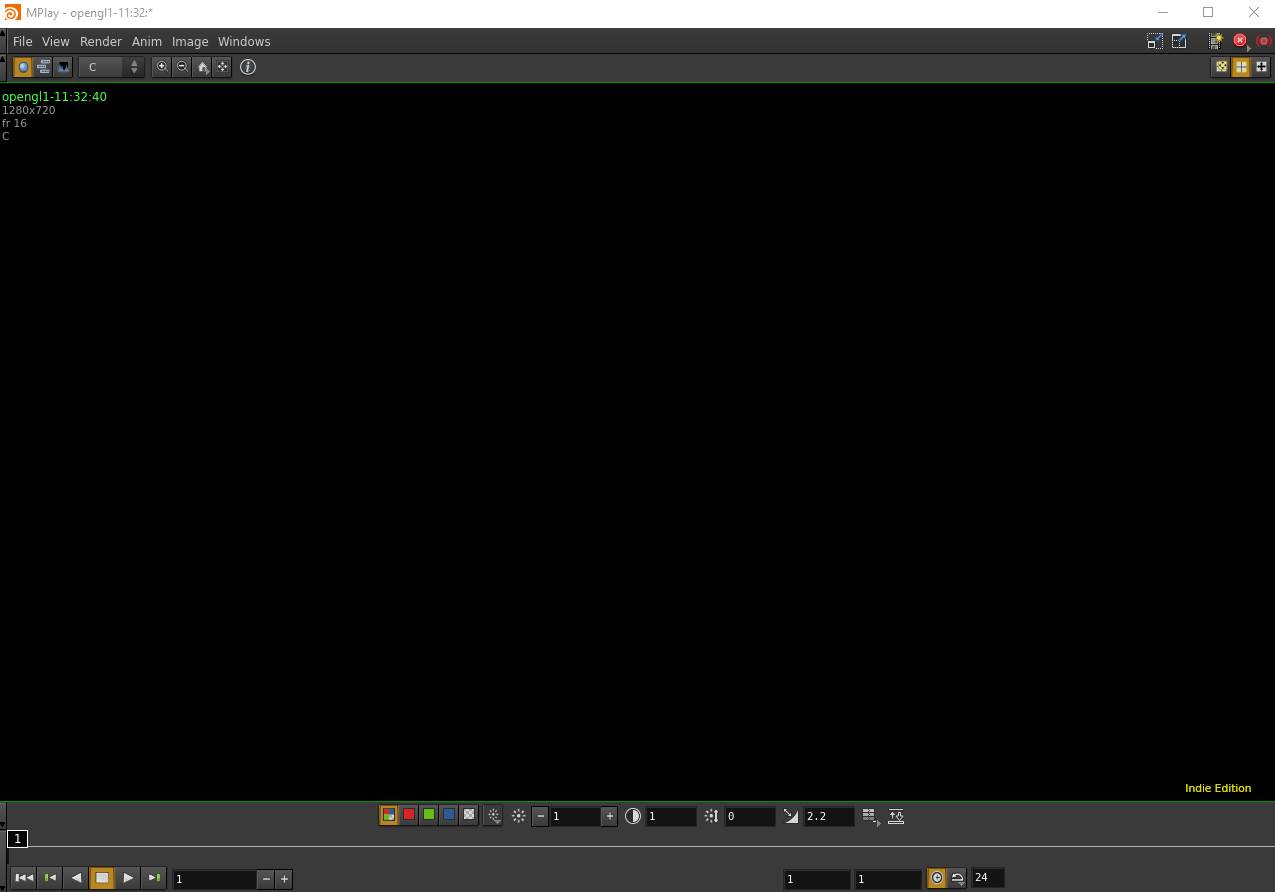Increase brightness with the plus button
This screenshot has width=1275, height=892.
coord(609,816)
